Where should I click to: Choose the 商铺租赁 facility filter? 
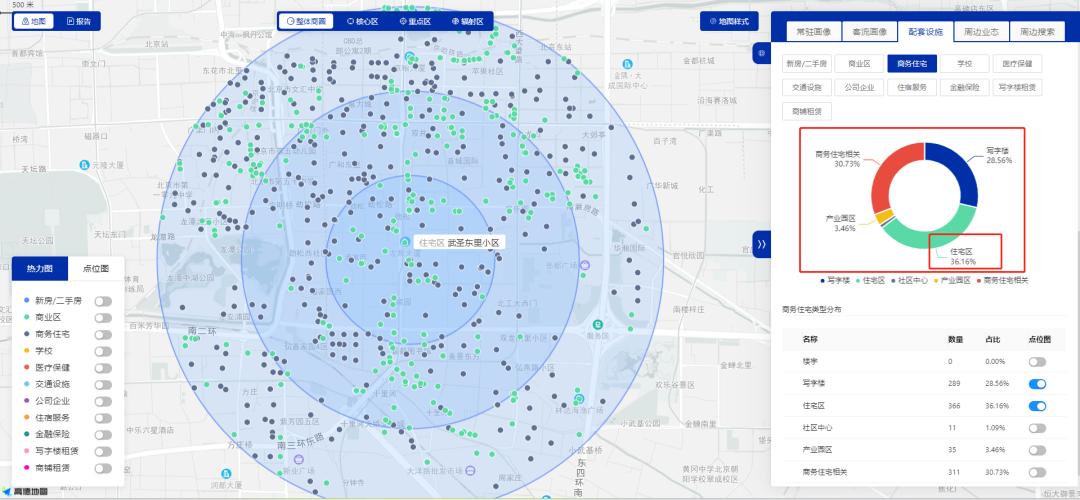point(807,111)
